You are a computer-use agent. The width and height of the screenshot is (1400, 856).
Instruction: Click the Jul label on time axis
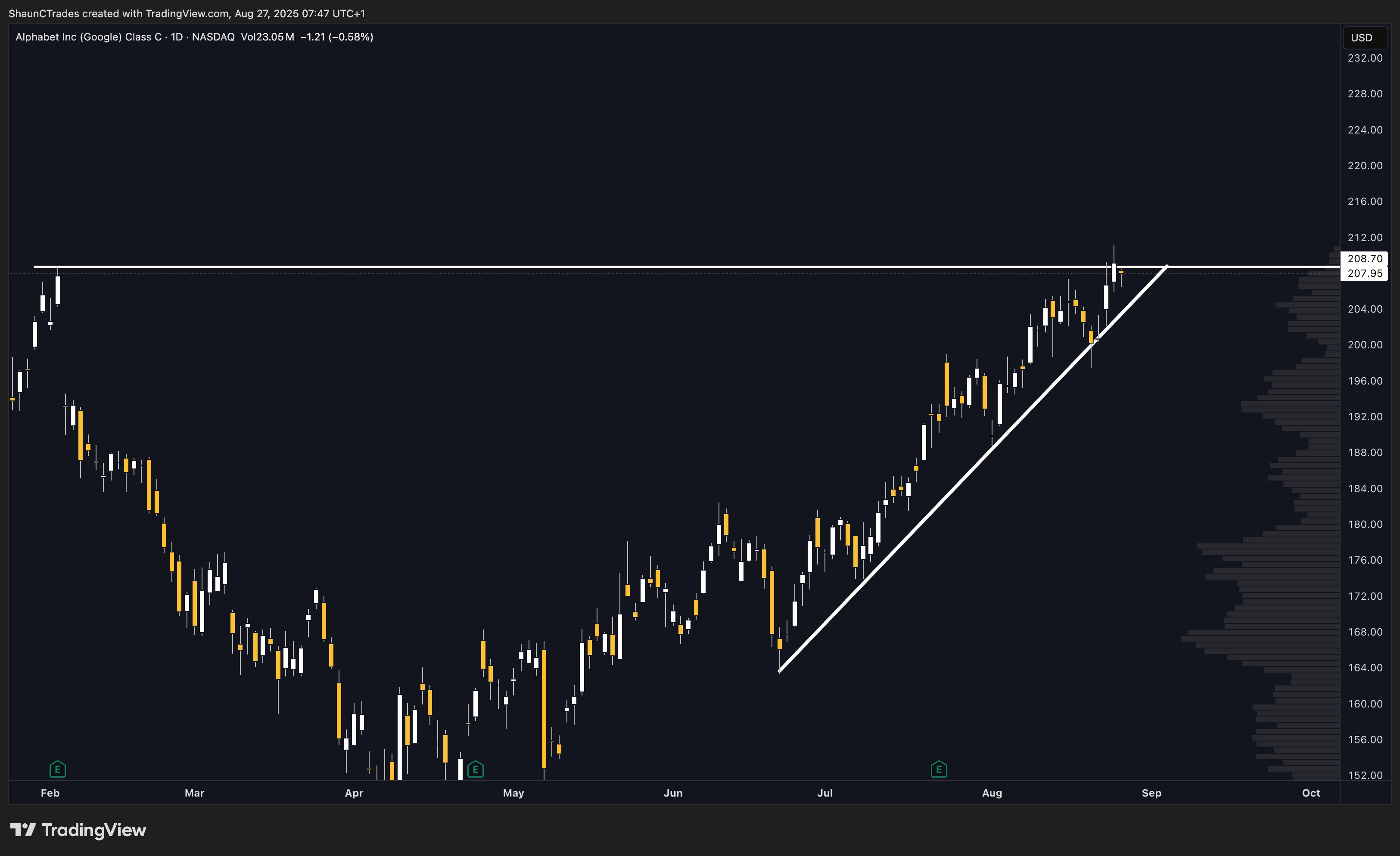(x=825, y=793)
